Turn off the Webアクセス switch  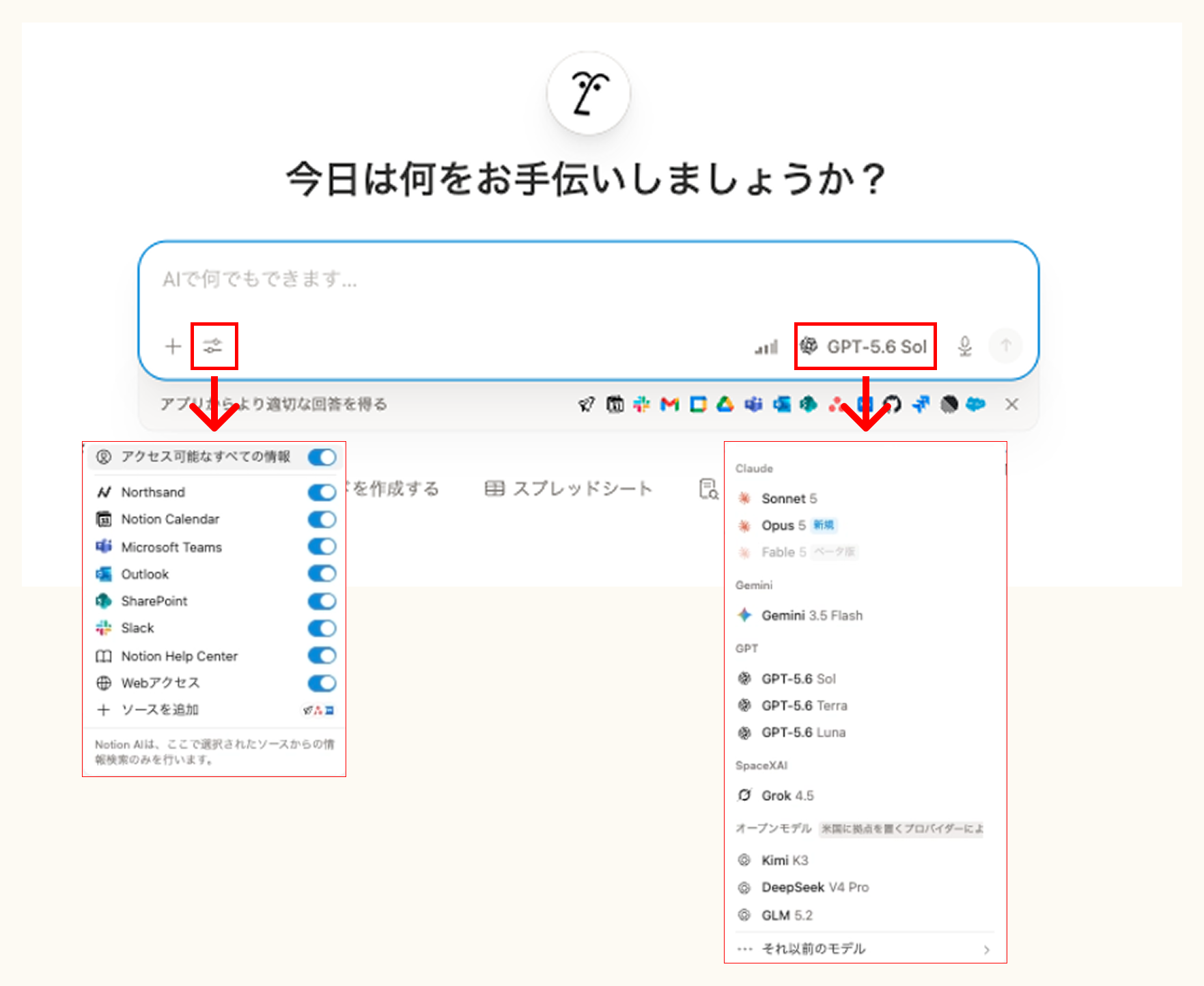322,683
